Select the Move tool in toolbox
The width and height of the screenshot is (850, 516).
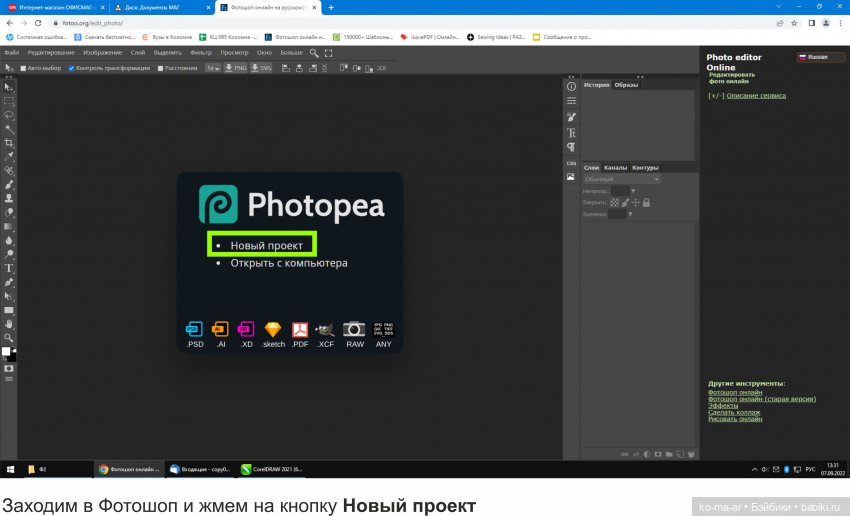(x=9, y=87)
